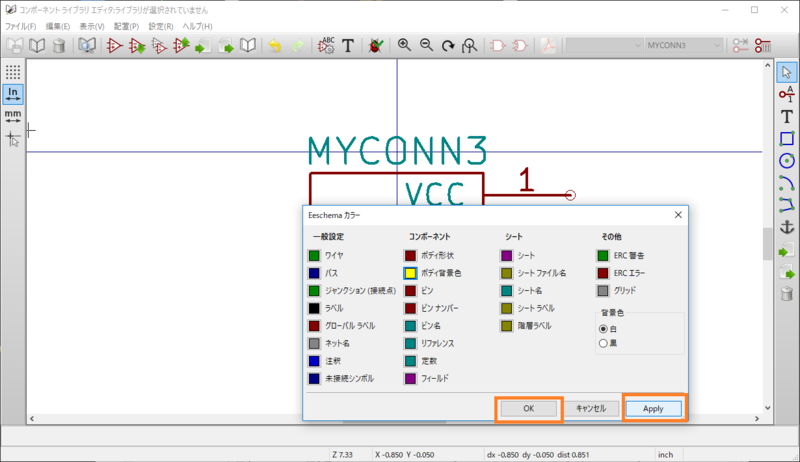800x462 pixels.
Task: Select the arc drawing tool
Action: click(786, 183)
